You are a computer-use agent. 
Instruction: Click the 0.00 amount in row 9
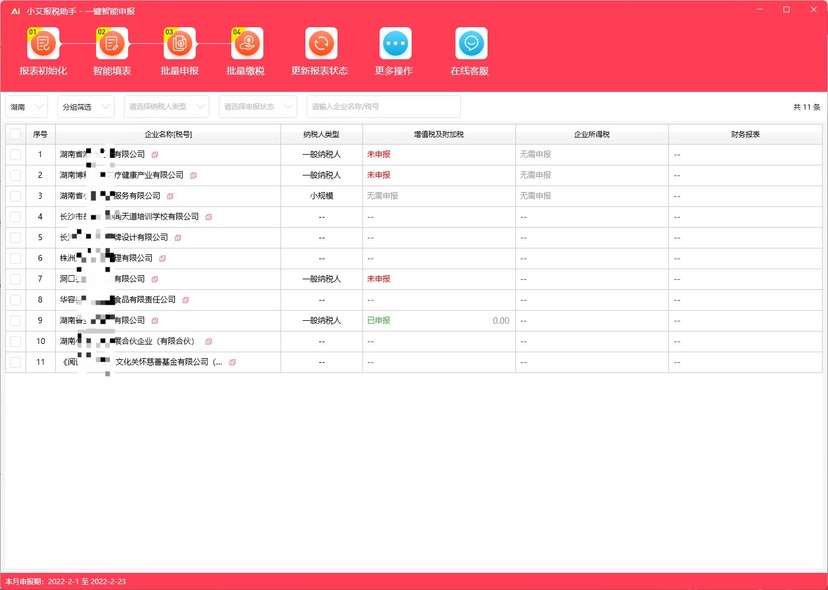pos(501,321)
